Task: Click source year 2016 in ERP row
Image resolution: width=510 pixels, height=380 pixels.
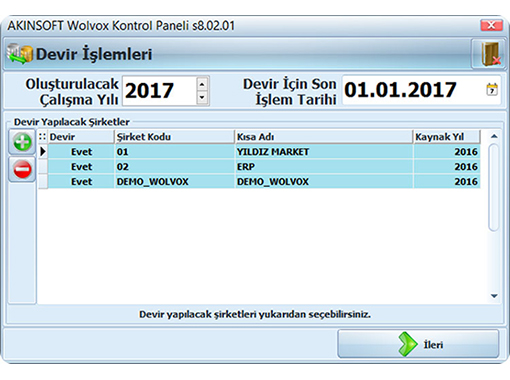Action: coord(447,167)
